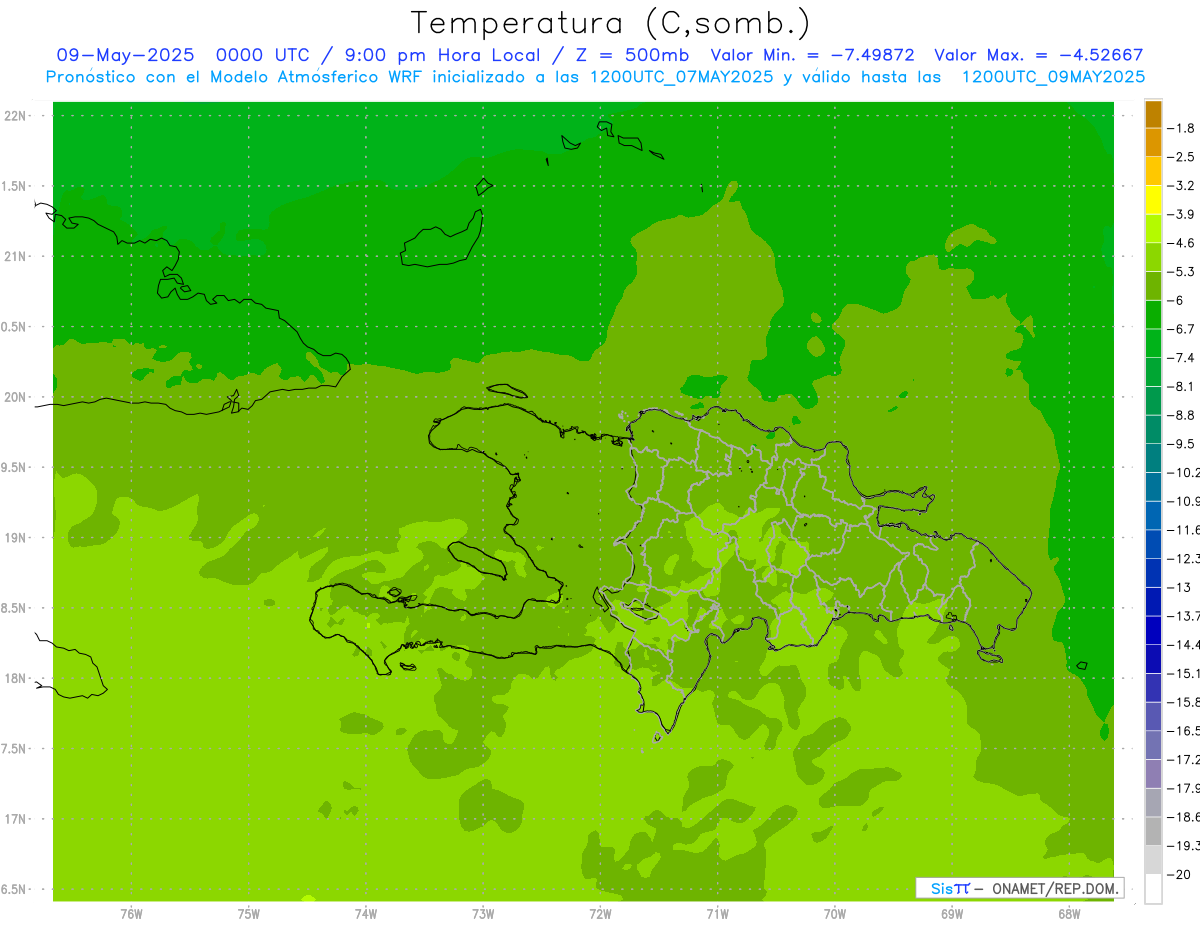The image size is (1200, 927).
Task: Click the -4.6 colorbar value
Action: pos(1182,243)
